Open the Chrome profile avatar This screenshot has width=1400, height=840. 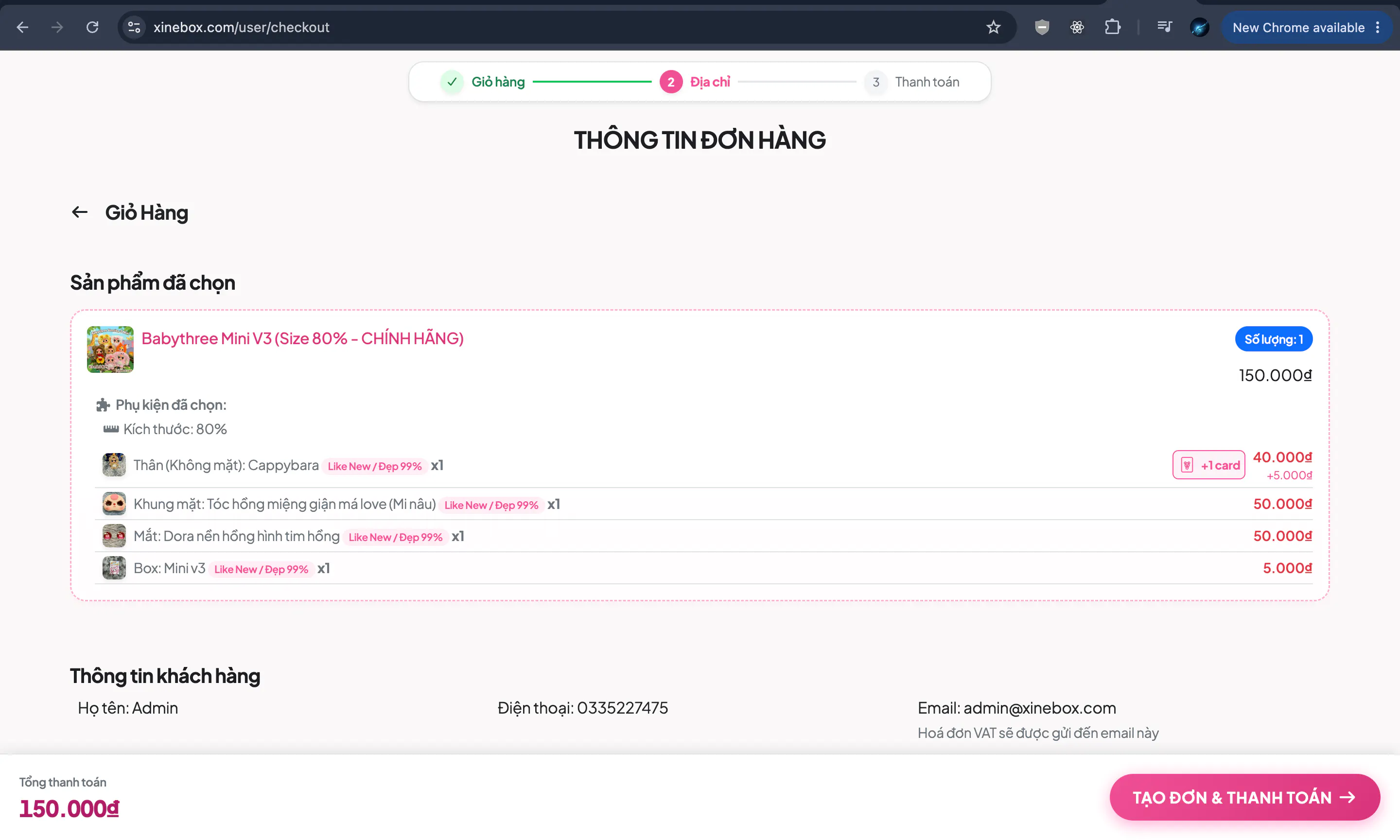1199,27
